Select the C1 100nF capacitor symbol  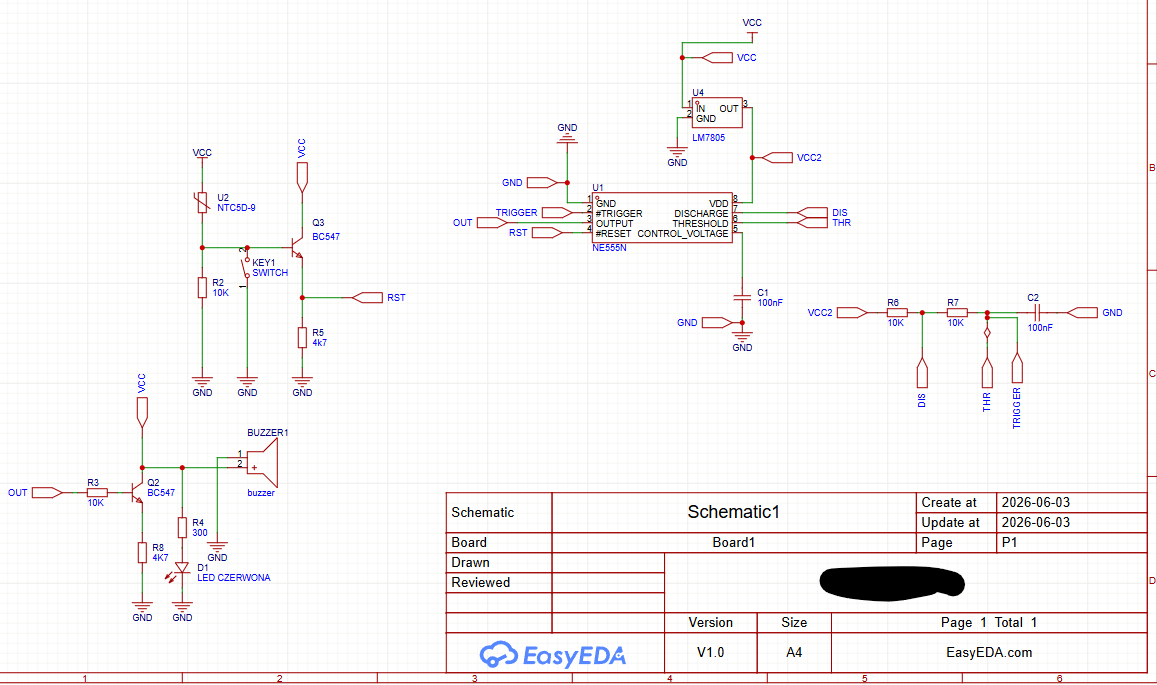coord(742,297)
